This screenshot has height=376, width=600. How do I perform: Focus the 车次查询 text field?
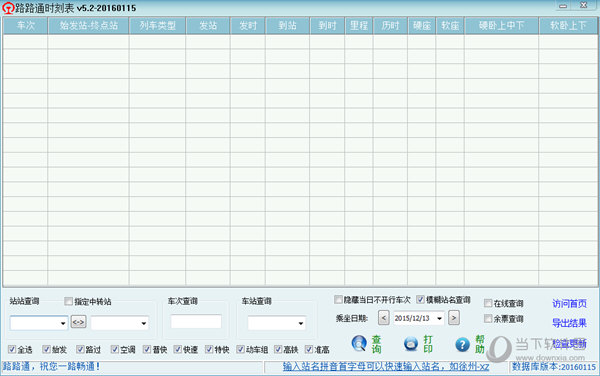point(196,321)
